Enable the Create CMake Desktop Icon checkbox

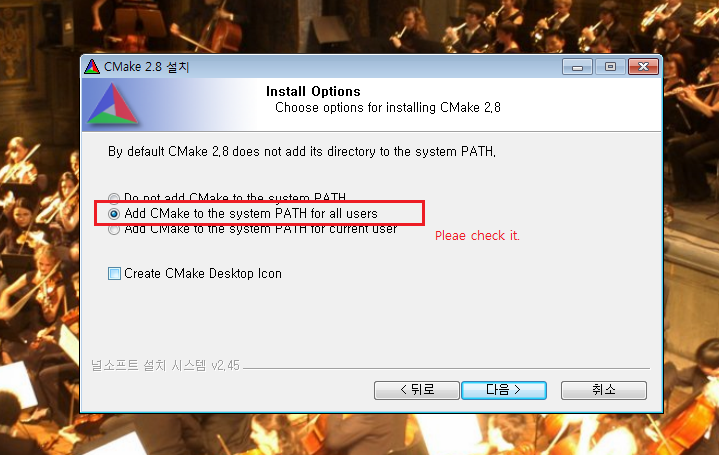pyautogui.click(x=114, y=273)
